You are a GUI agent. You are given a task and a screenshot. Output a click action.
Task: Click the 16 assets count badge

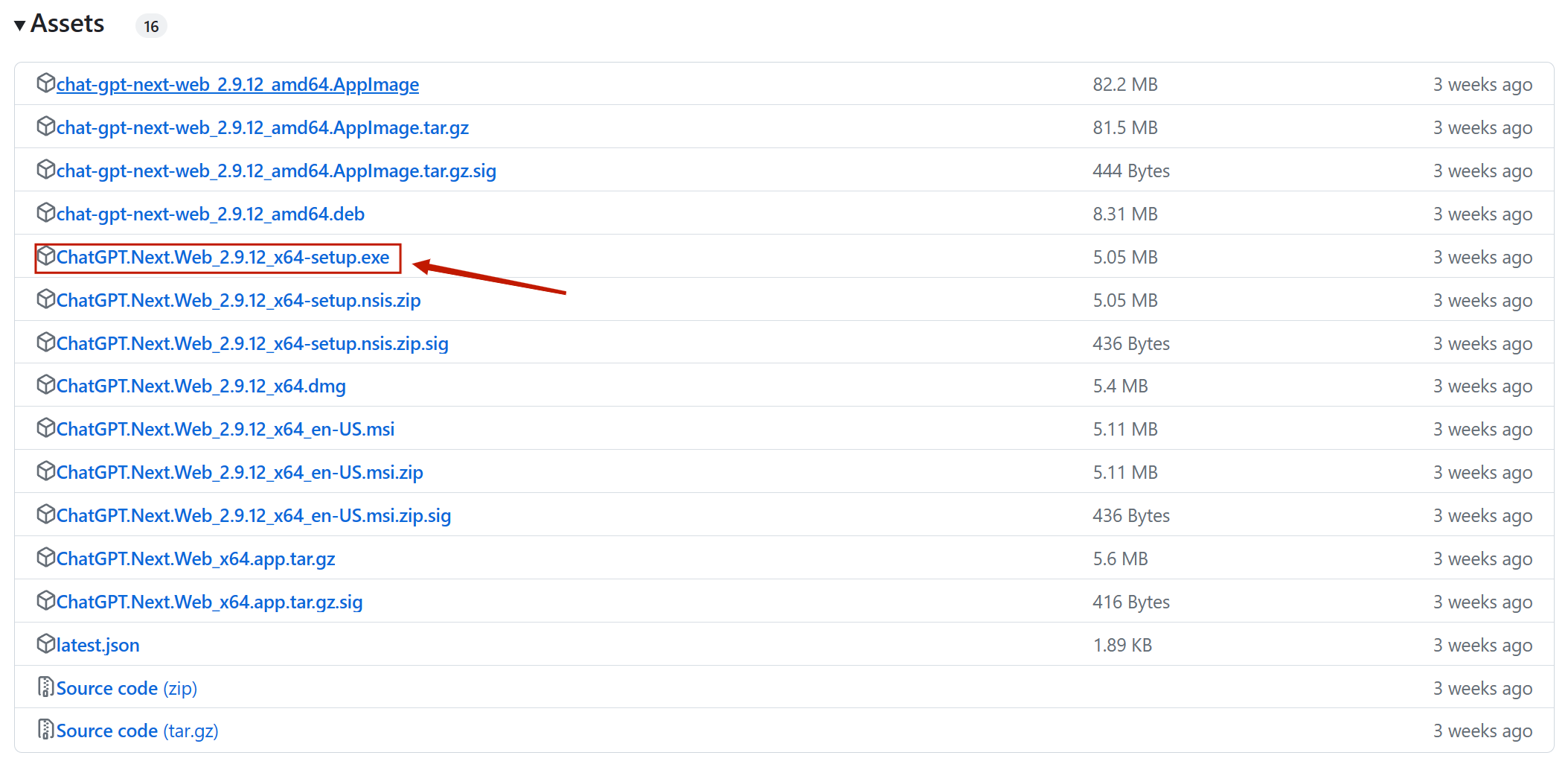pyautogui.click(x=151, y=26)
